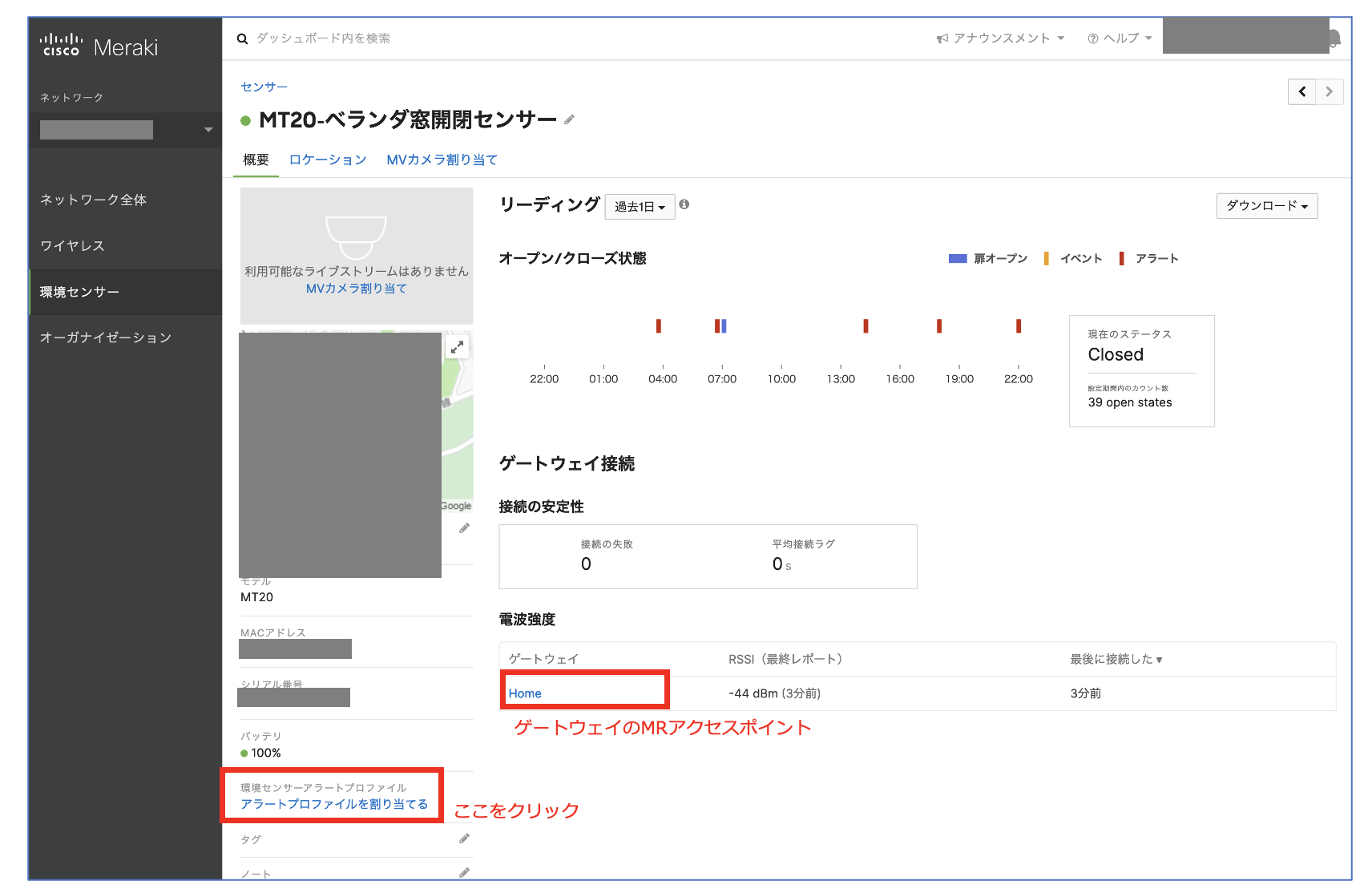Open the 過去1日 time range dropdown

tap(640, 207)
